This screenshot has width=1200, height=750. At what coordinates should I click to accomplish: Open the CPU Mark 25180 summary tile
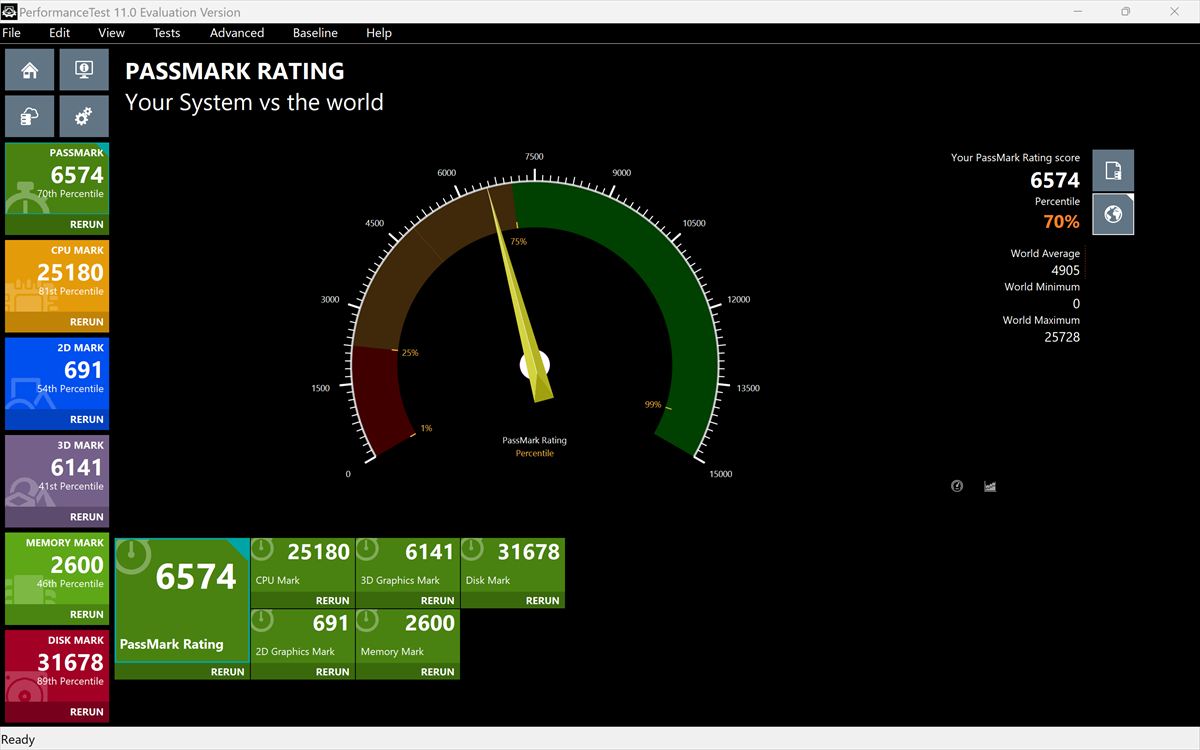click(x=302, y=565)
